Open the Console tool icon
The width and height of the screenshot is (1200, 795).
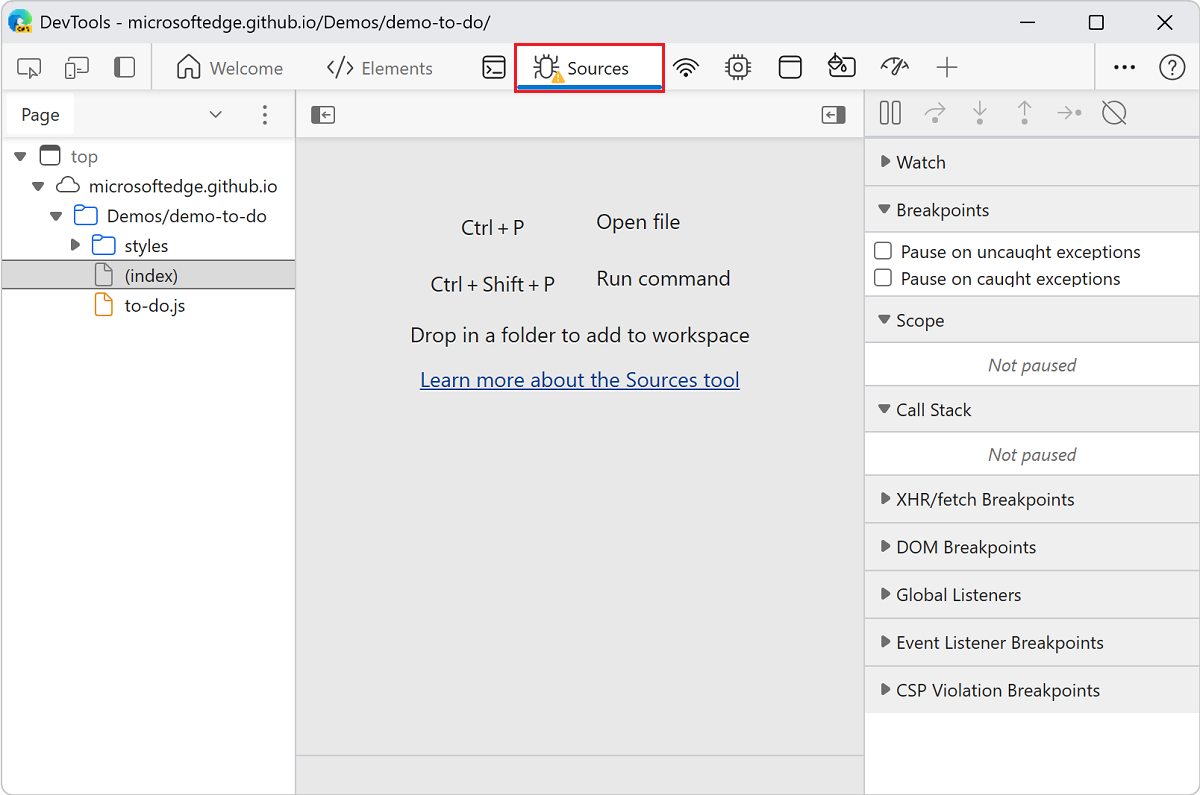[x=494, y=68]
